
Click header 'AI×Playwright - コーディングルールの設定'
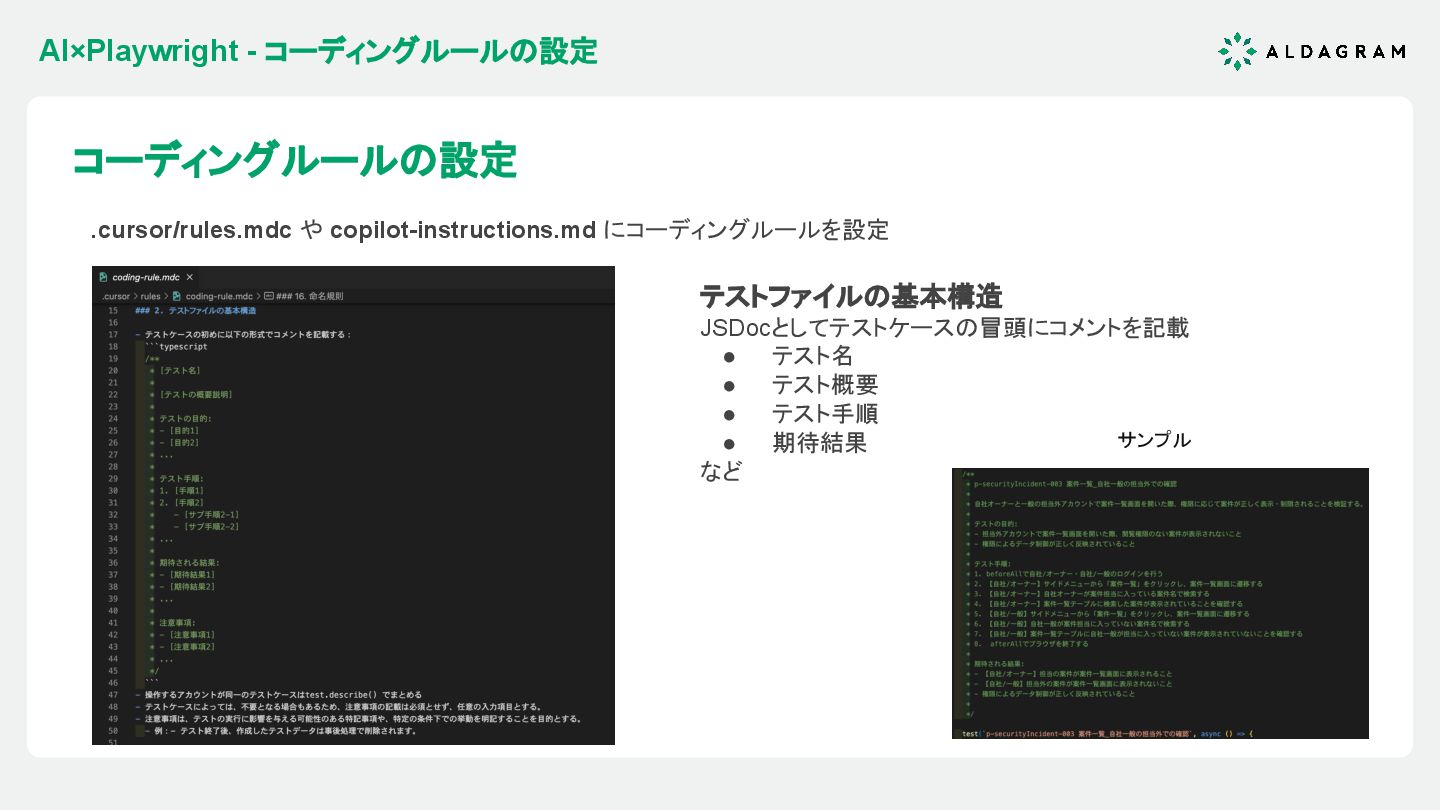(318, 50)
